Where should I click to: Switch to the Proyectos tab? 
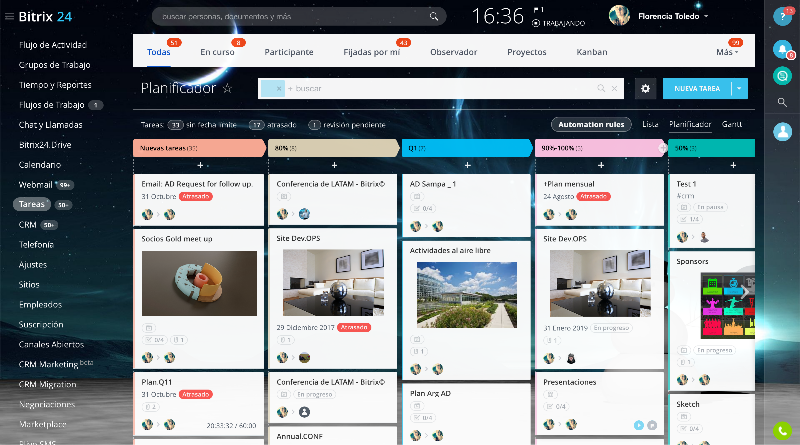(527, 52)
